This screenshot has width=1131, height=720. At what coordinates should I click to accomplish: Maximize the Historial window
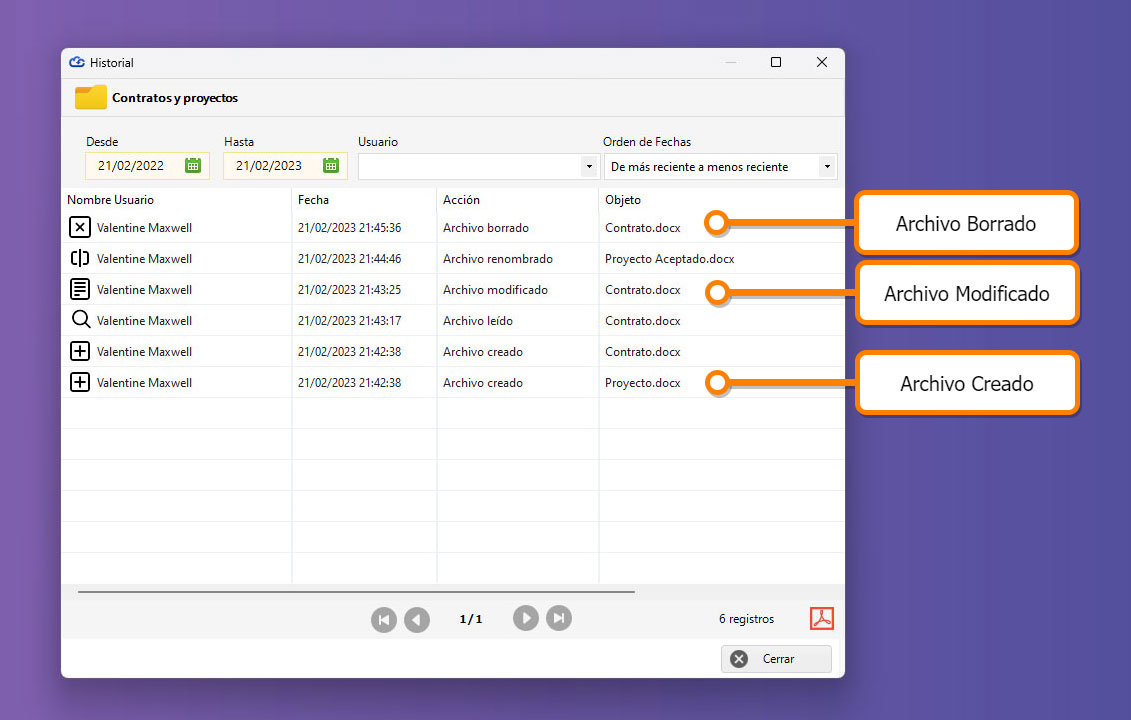[776, 62]
